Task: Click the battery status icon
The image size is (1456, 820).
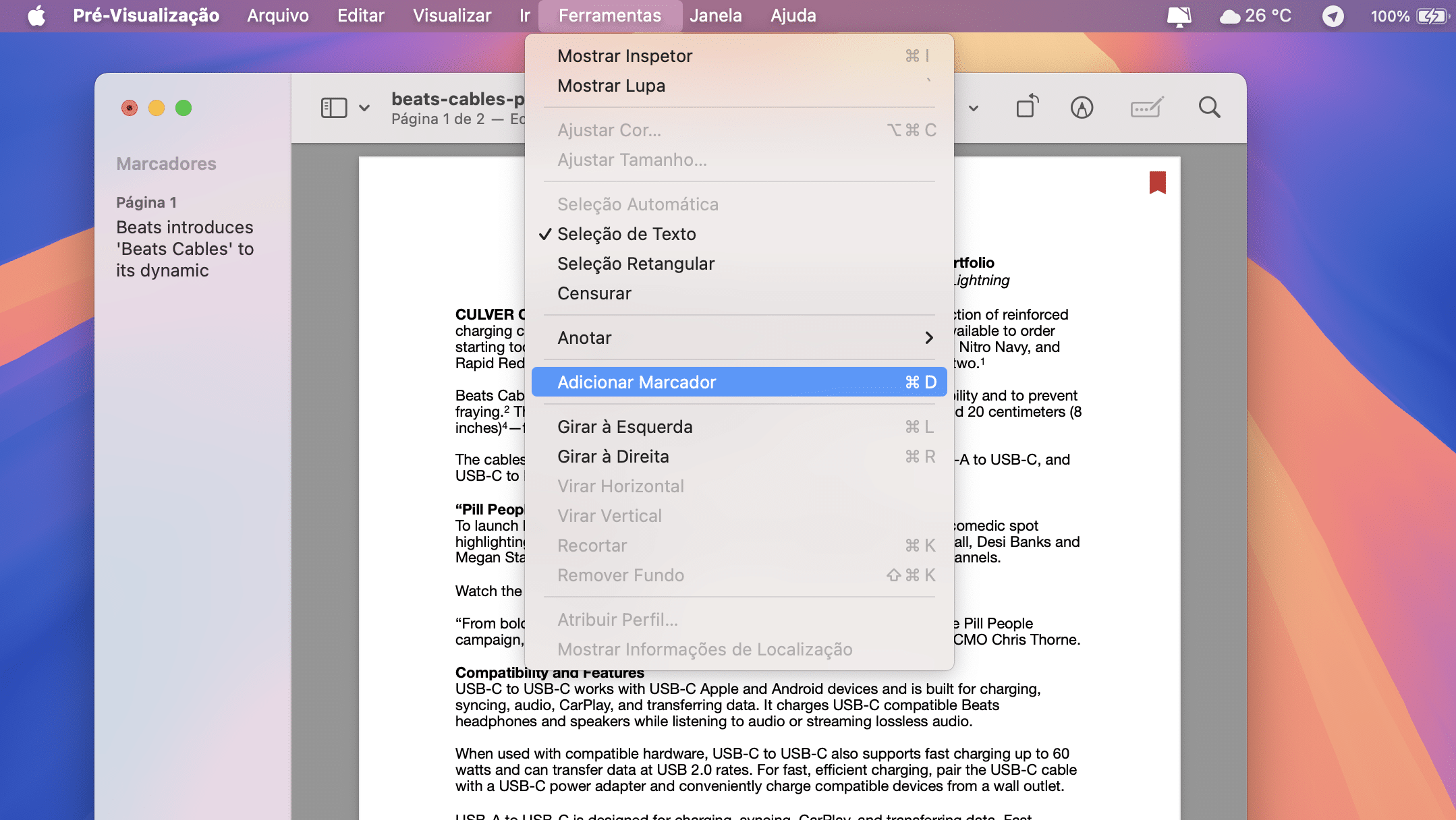Action: pos(1432,16)
